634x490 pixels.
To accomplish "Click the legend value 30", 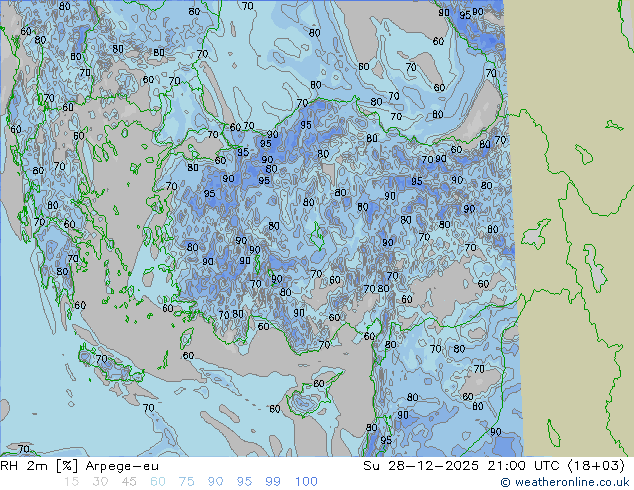I will click(x=100, y=482).
